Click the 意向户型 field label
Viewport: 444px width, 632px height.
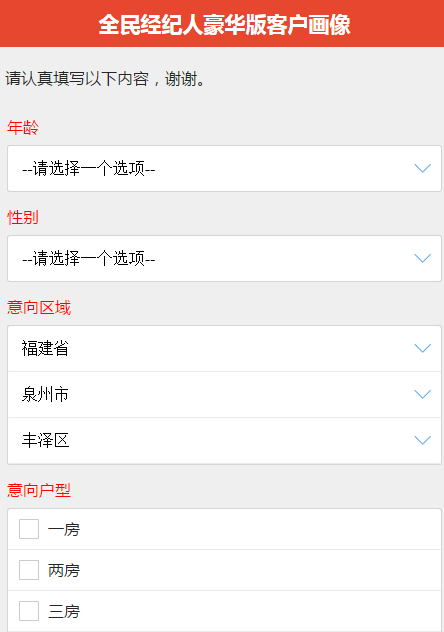click(39, 490)
